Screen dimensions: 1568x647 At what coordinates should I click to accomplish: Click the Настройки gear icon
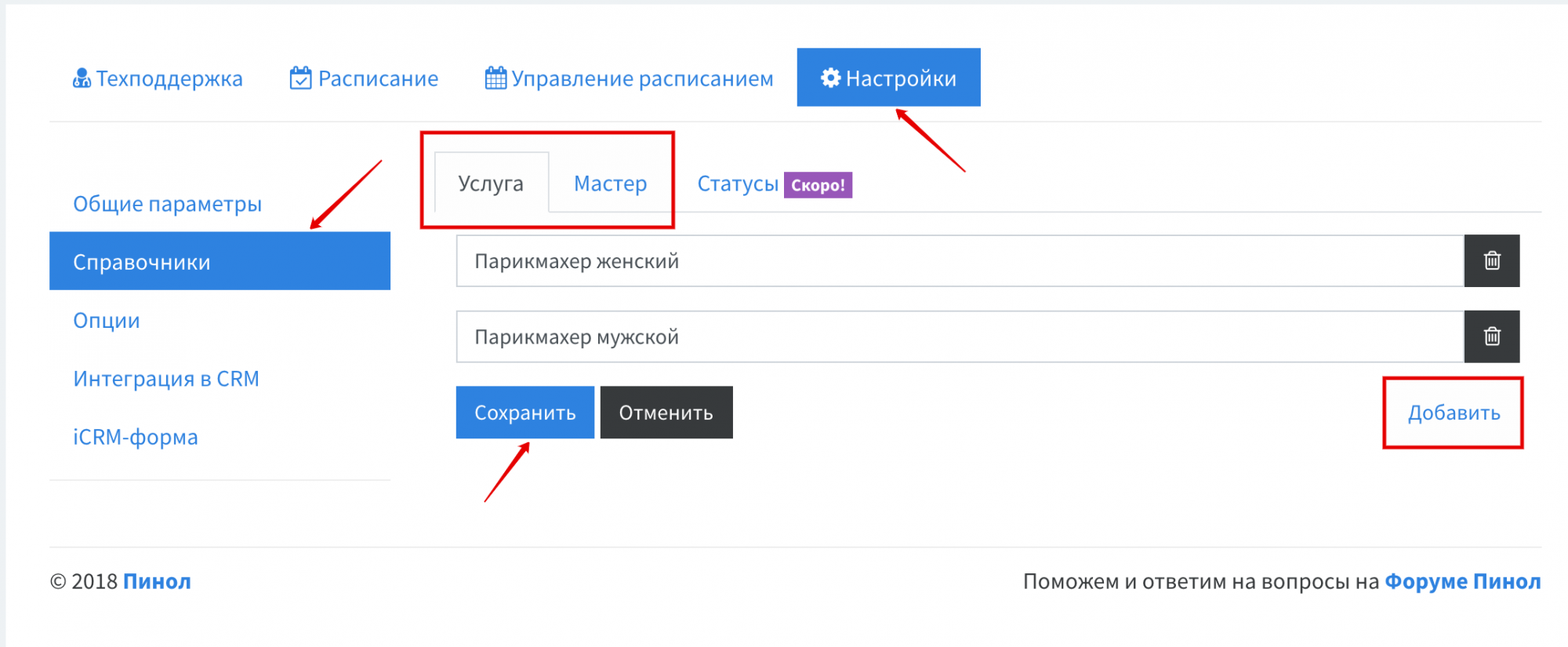pos(830,78)
